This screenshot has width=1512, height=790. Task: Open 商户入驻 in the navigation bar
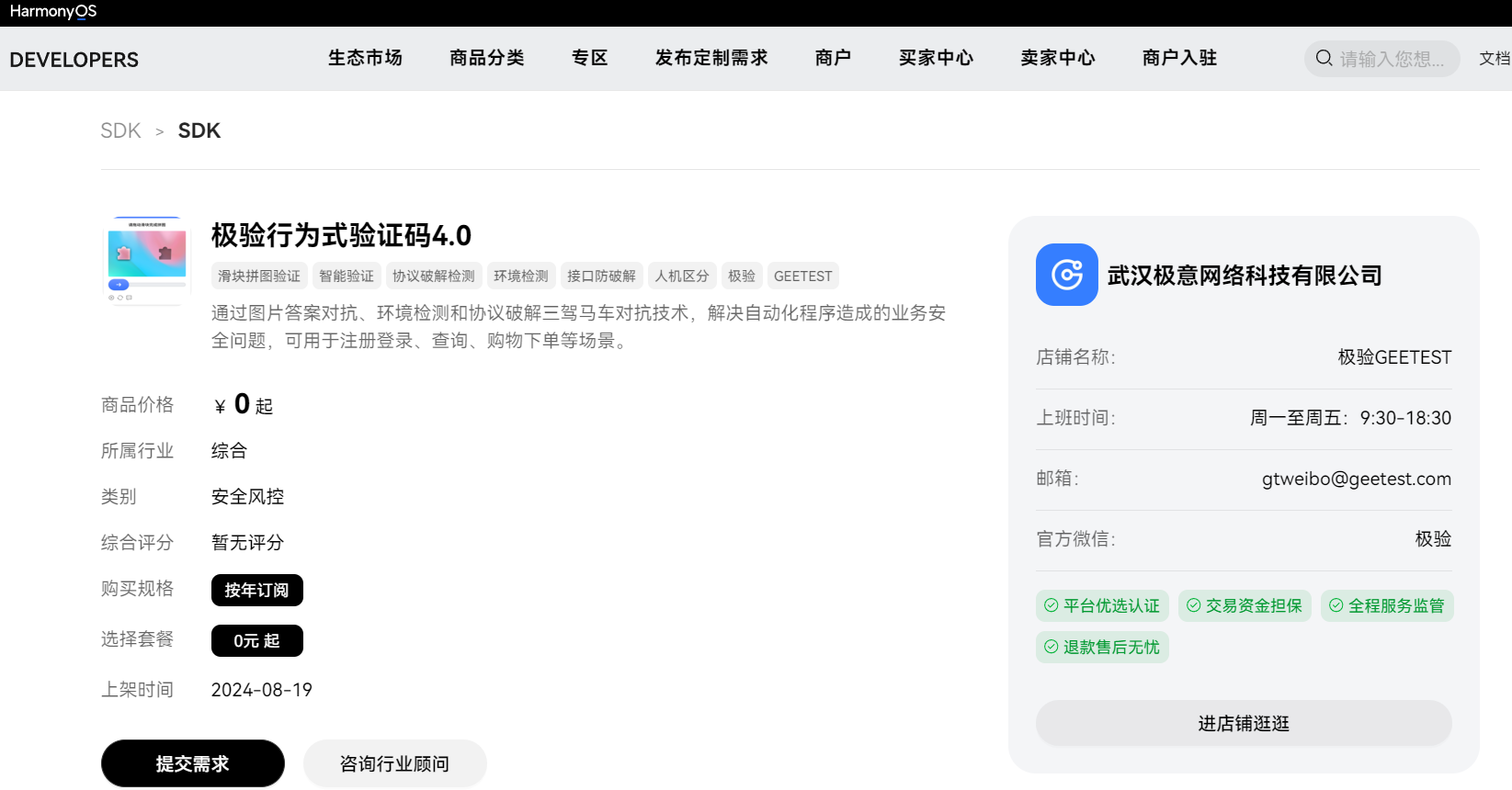pyautogui.click(x=1179, y=58)
